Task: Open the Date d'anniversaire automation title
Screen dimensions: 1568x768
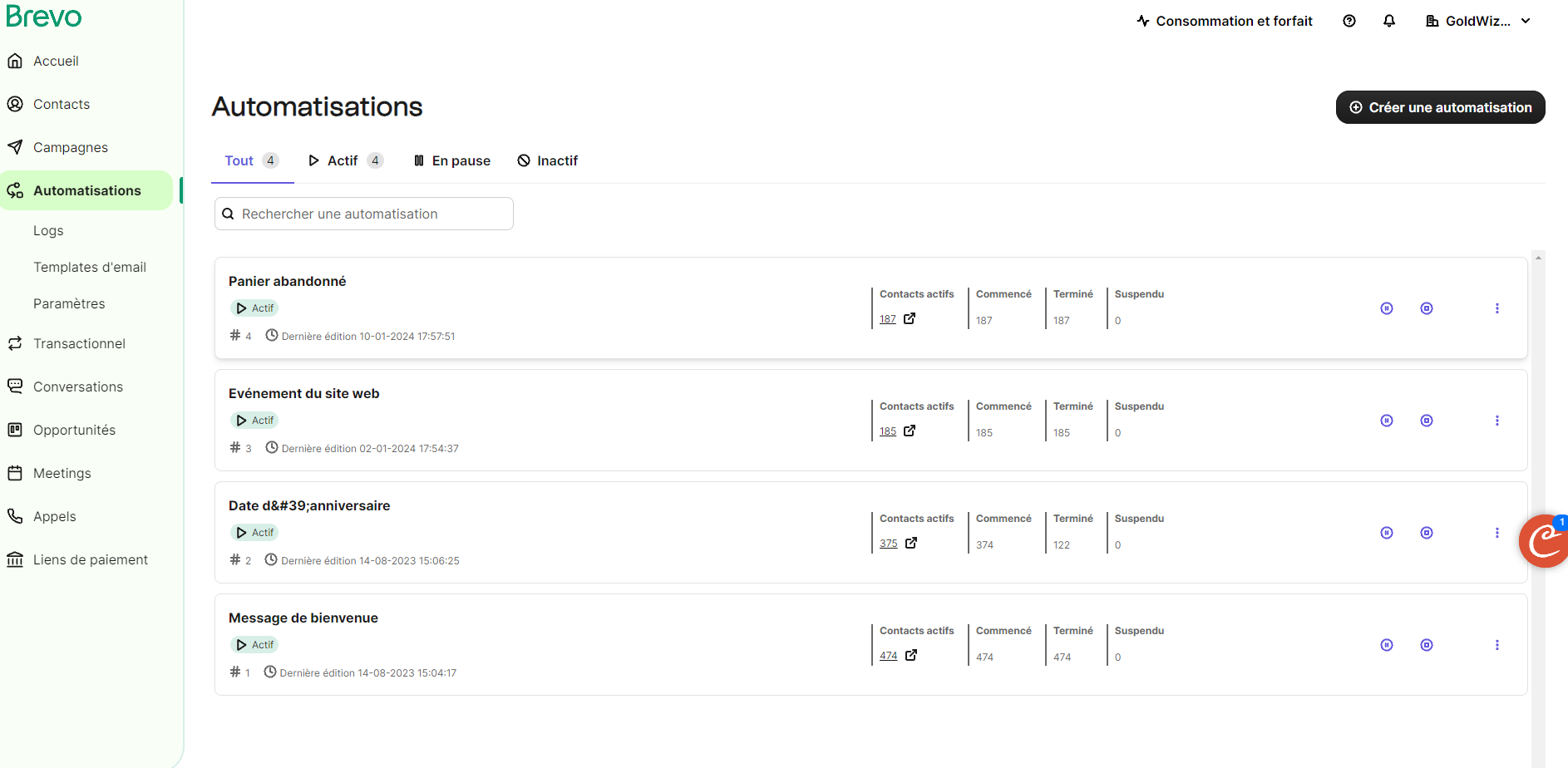Action: pos(309,505)
